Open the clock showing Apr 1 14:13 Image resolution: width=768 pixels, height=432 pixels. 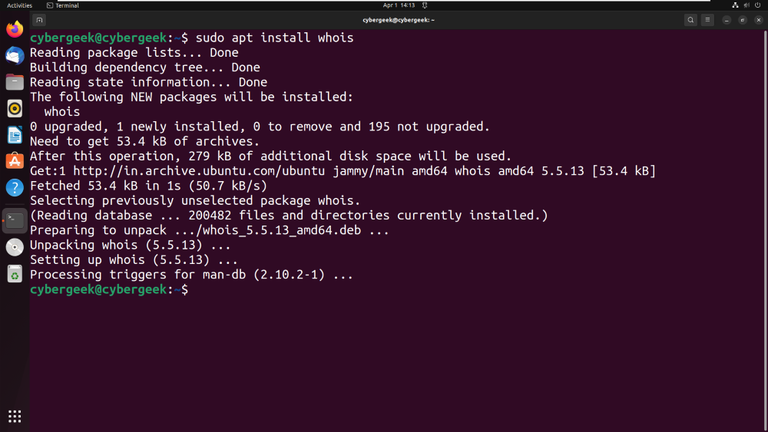398,5
